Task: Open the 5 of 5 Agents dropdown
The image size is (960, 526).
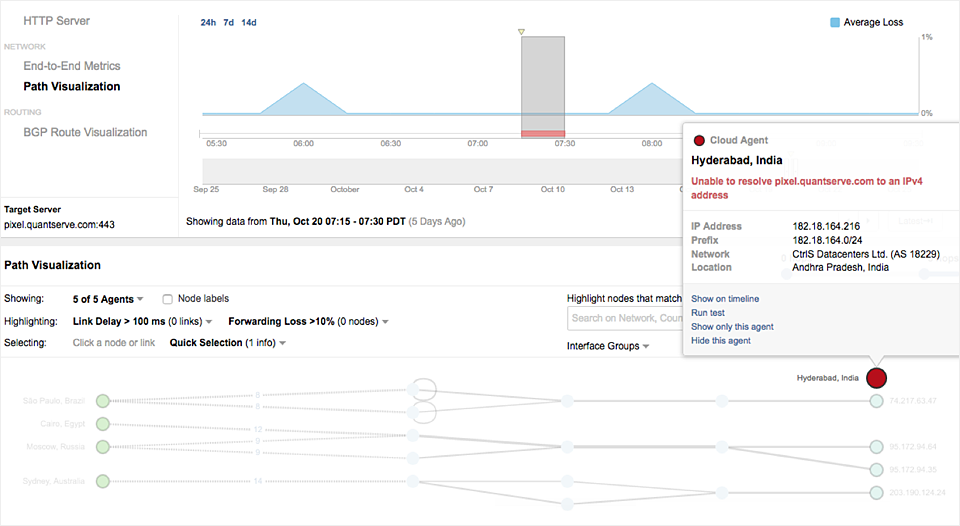Action: point(108,299)
